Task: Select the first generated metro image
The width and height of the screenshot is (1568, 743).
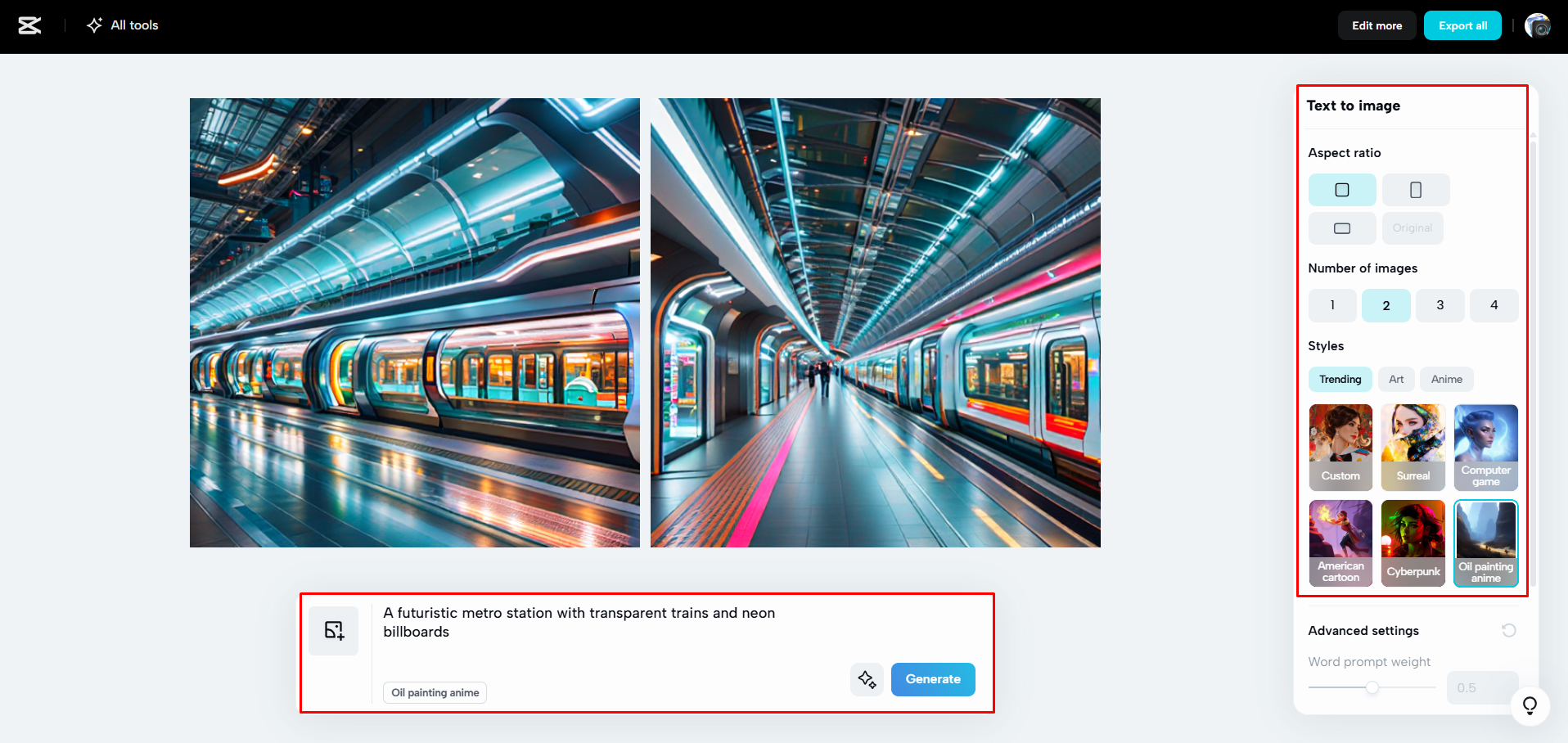Action: [x=415, y=323]
